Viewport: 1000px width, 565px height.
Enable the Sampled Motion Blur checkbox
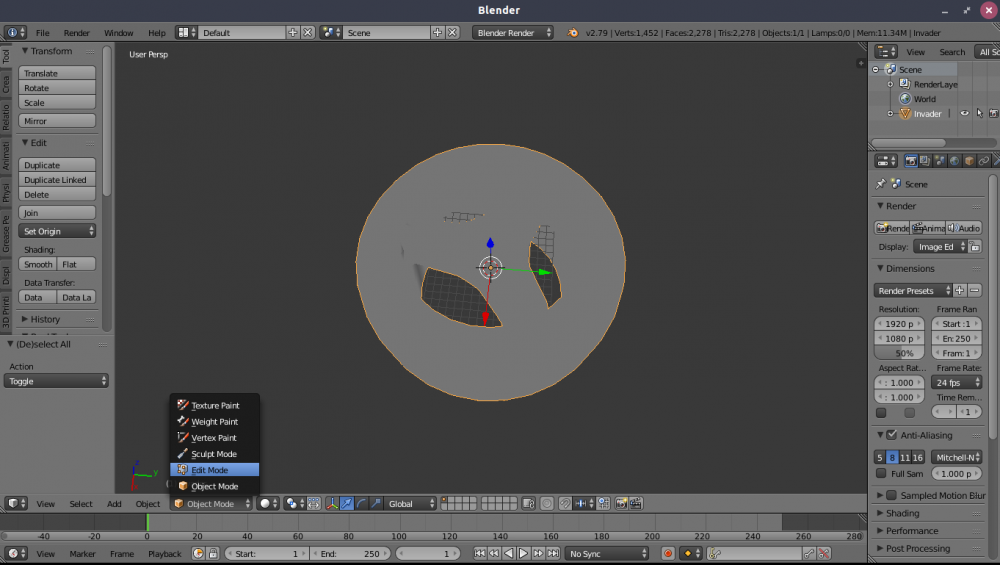click(891, 495)
